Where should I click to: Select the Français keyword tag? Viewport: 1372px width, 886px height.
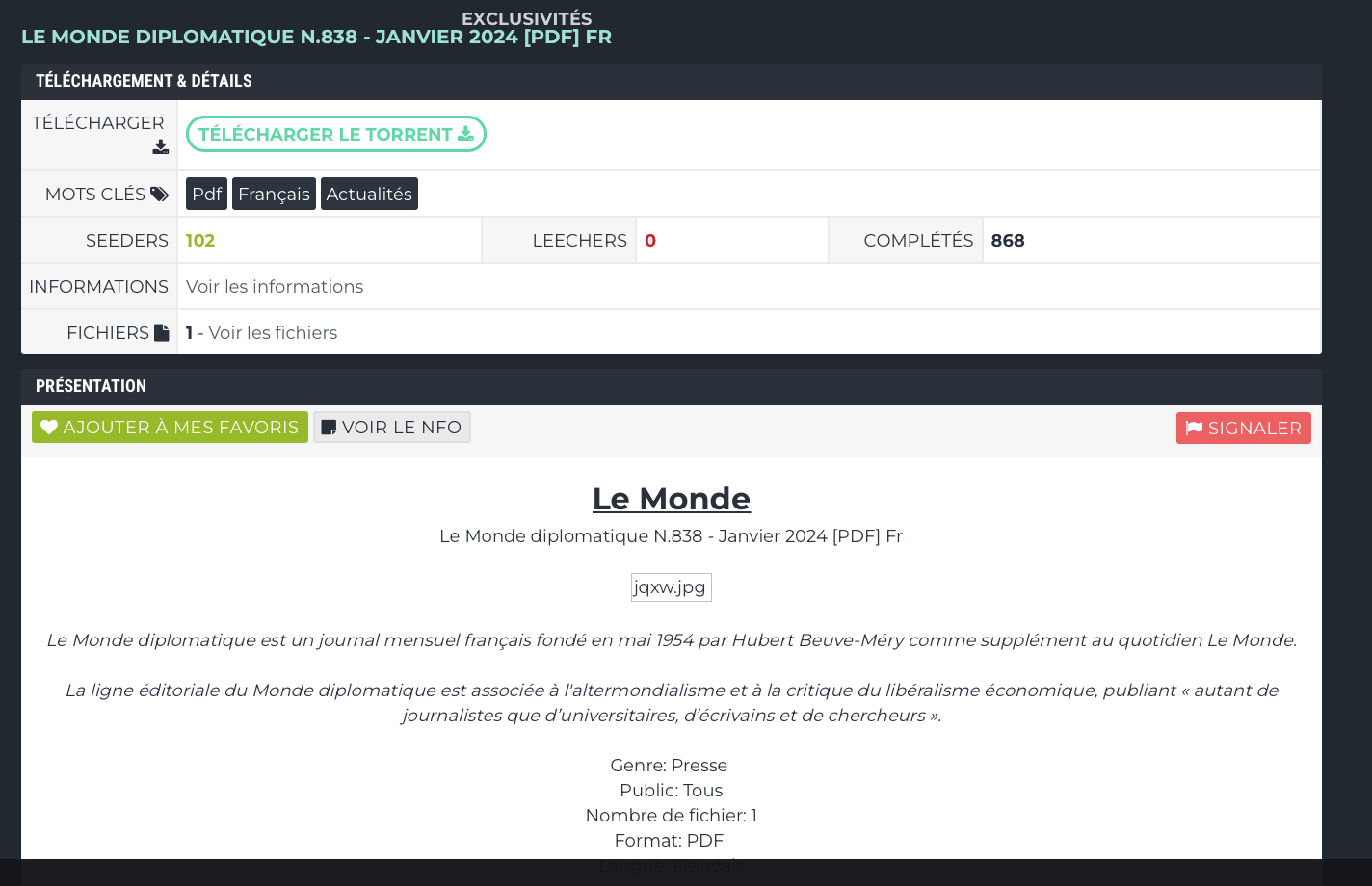pyautogui.click(x=274, y=194)
